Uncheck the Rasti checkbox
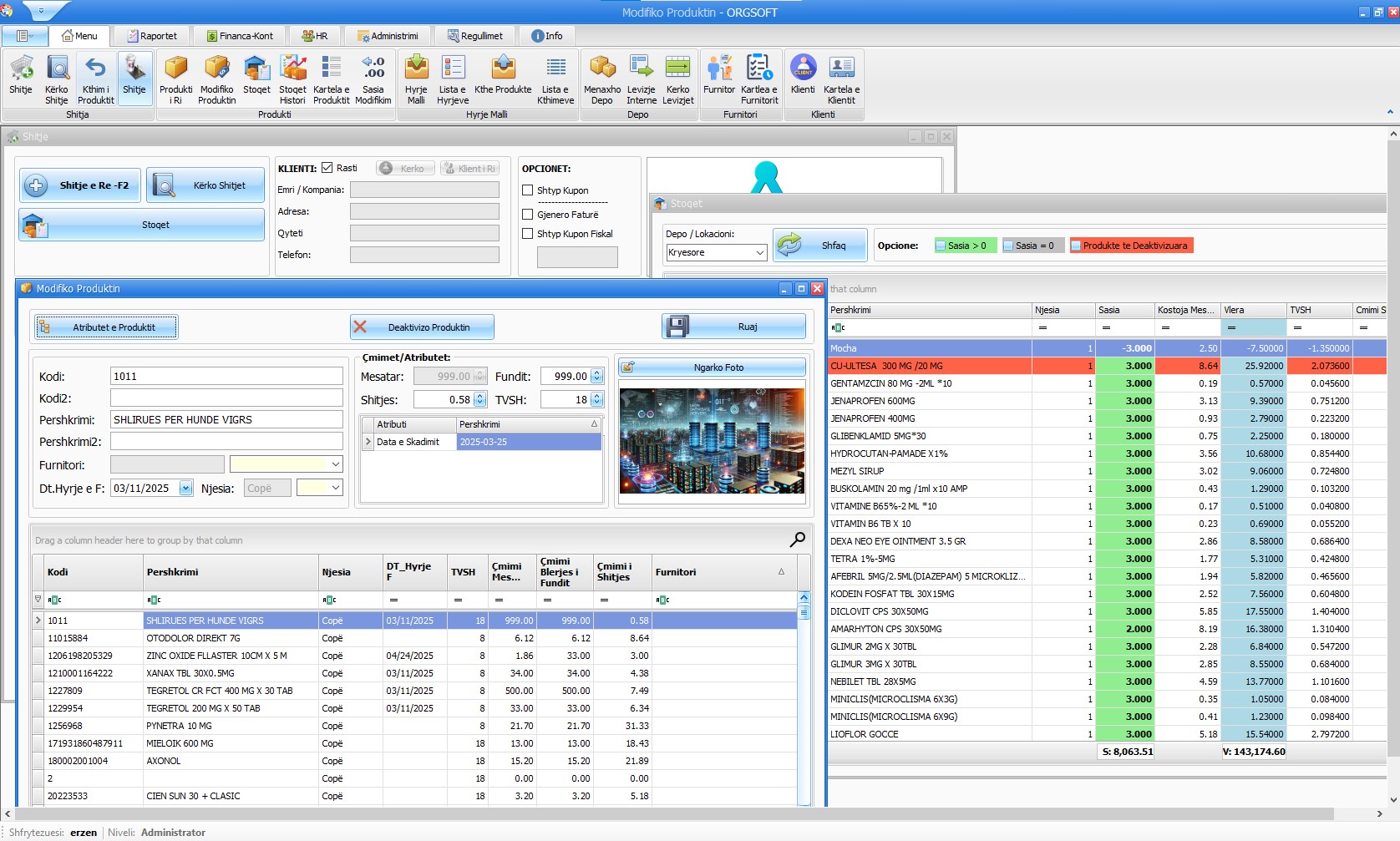Viewport: 1400px width, 841px height. [327, 168]
